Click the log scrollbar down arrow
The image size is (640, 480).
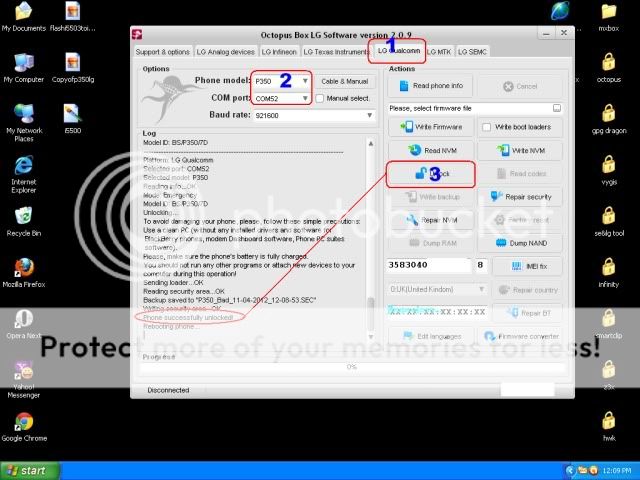371,336
